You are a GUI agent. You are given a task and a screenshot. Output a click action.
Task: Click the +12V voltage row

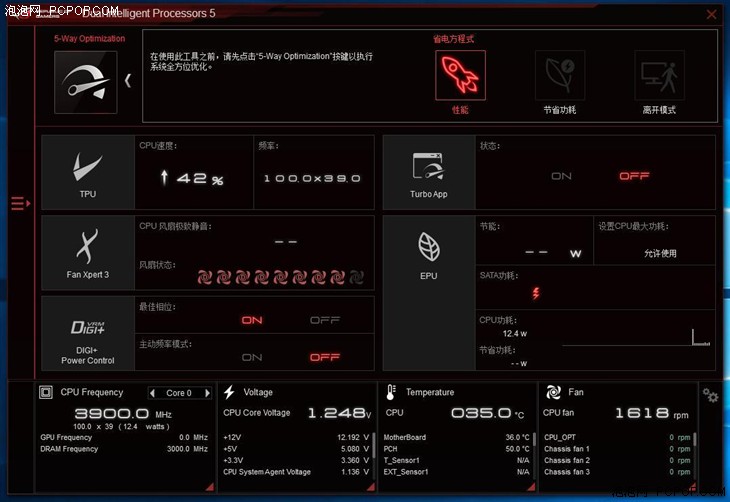pos(296,437)
